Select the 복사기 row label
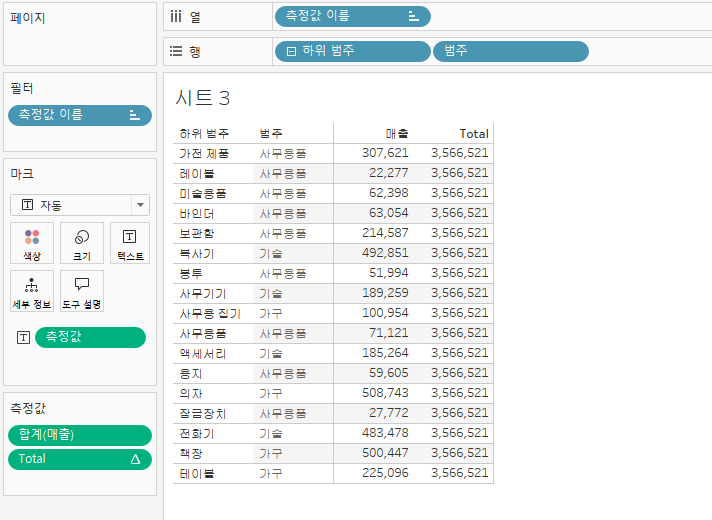 tap(197, 253)
